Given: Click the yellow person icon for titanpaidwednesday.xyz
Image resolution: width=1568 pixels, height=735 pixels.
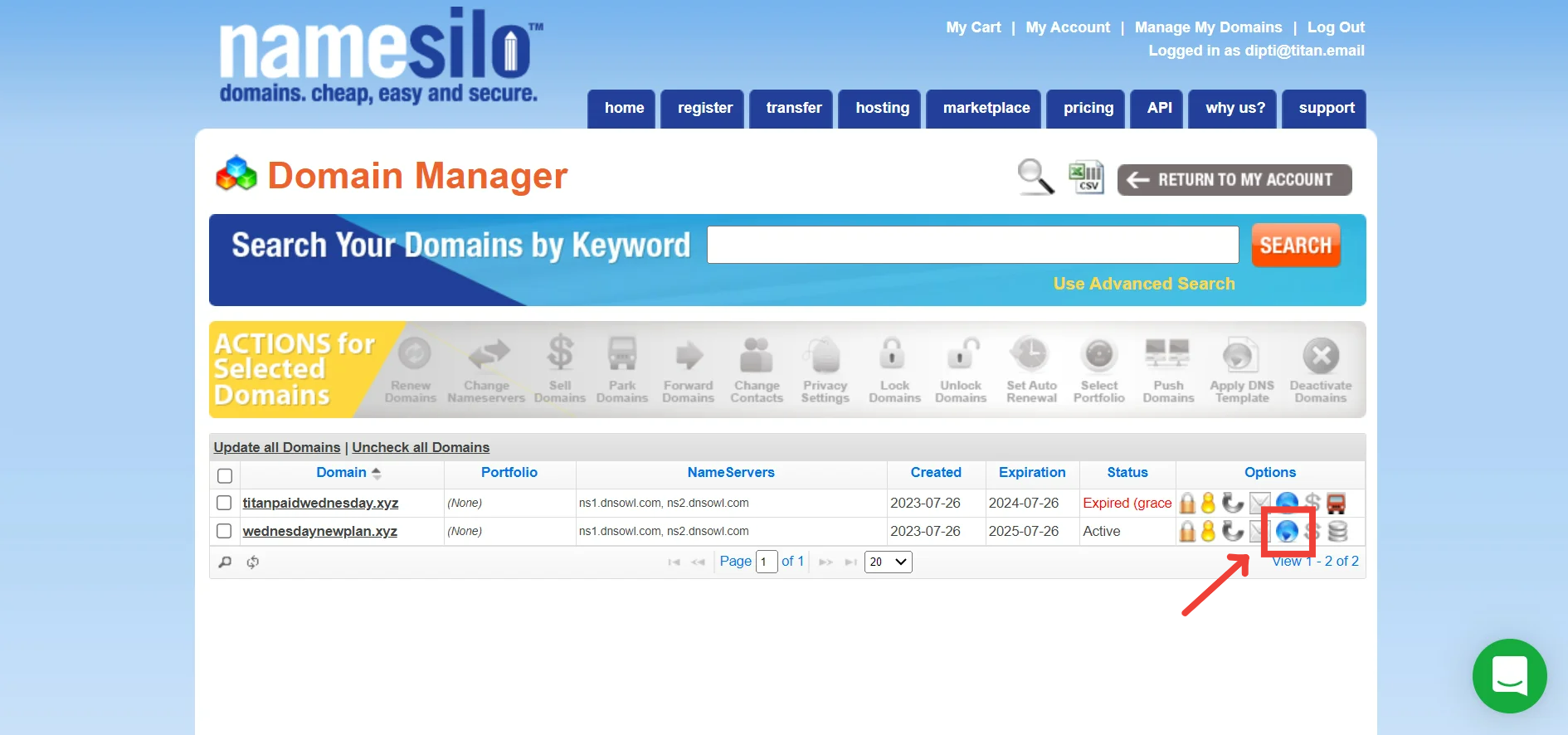Looking at the screenshot, I should tap(1208, 504).
